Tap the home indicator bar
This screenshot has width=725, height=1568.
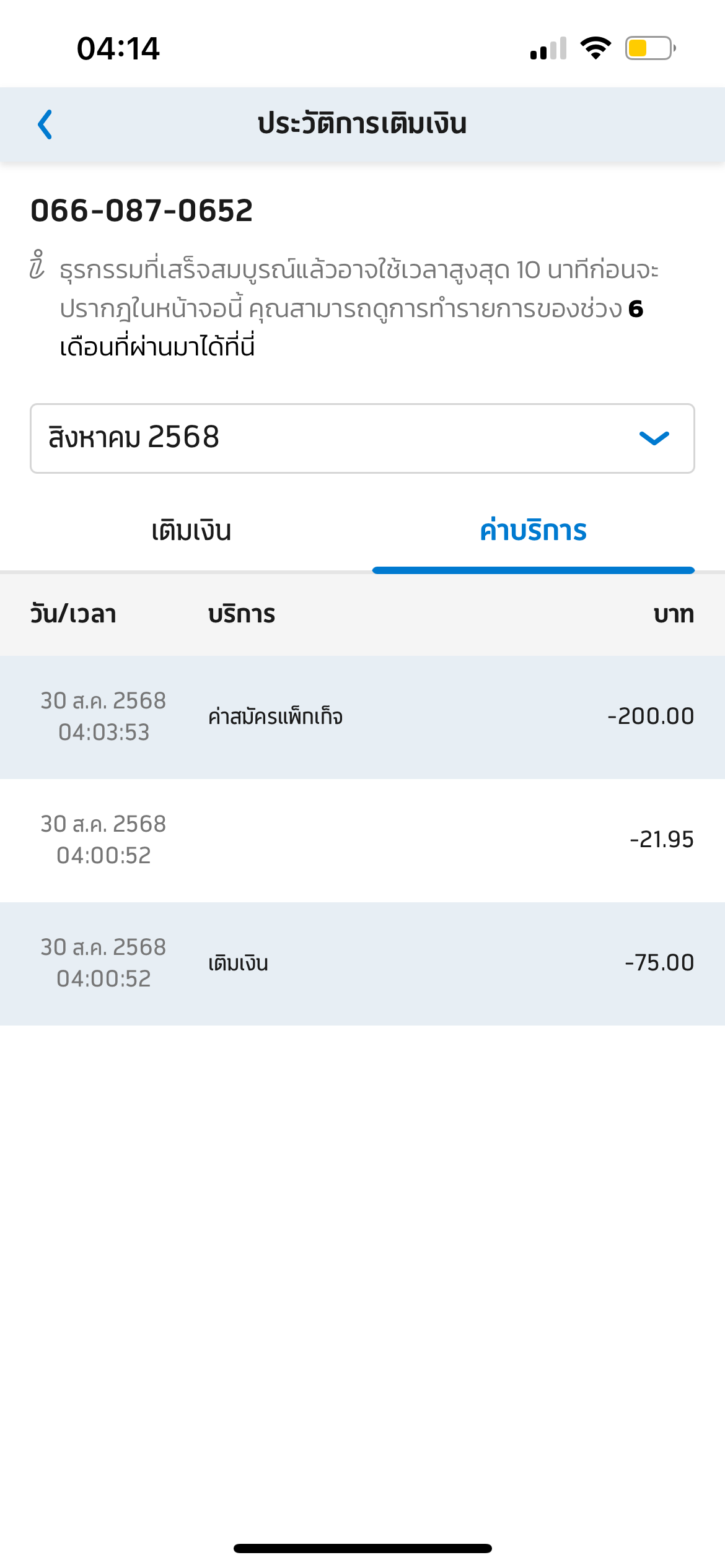[x=362, y=1548]
